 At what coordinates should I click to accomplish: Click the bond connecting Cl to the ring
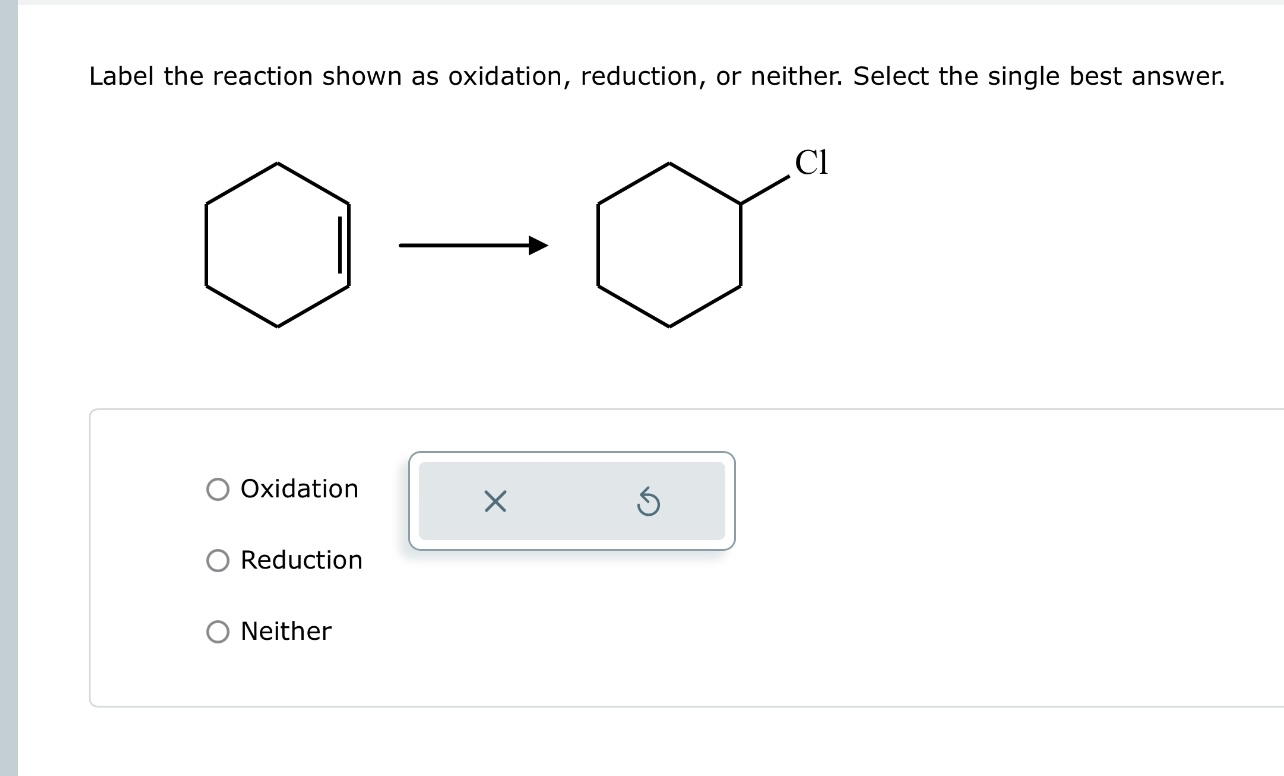766,189
